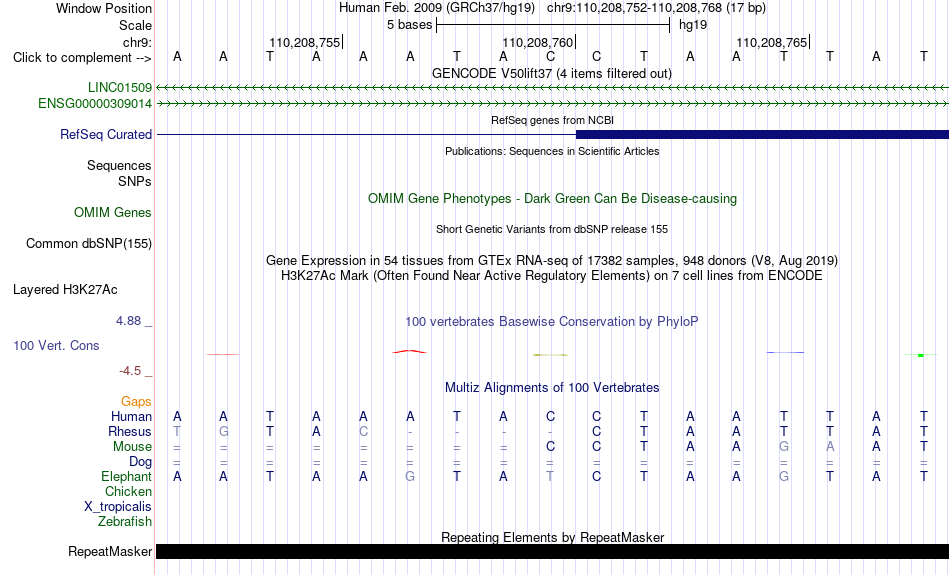This screenshot has height=575, width=950.
Task: Click the OMIM Gene Phenotypes track title
Action: pos(553,199)
